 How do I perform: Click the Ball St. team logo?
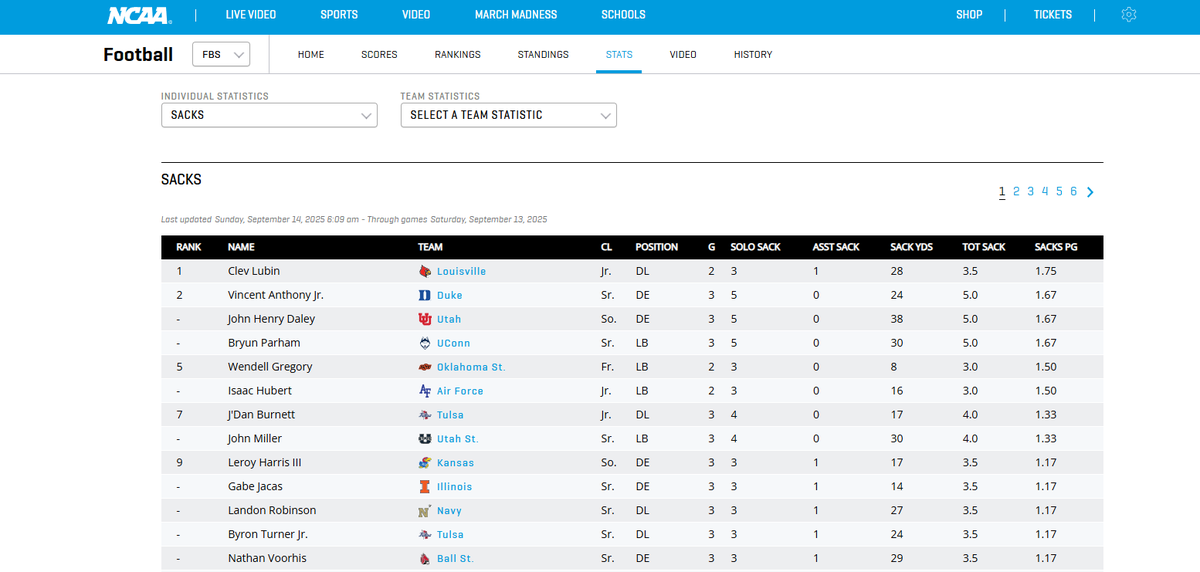(x=425, y=559)
